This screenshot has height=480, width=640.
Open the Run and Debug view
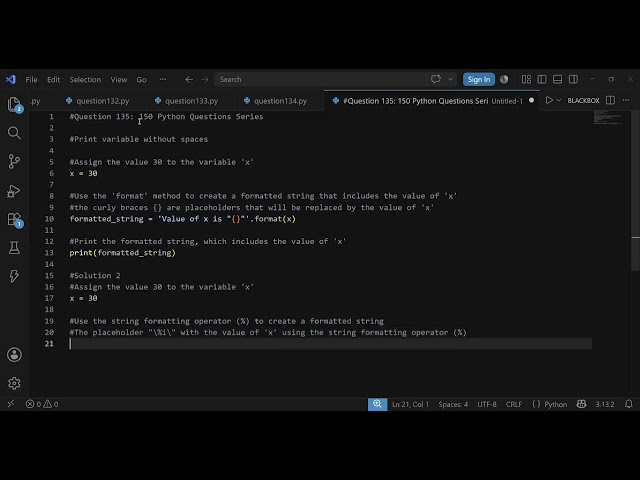(14, 191)
